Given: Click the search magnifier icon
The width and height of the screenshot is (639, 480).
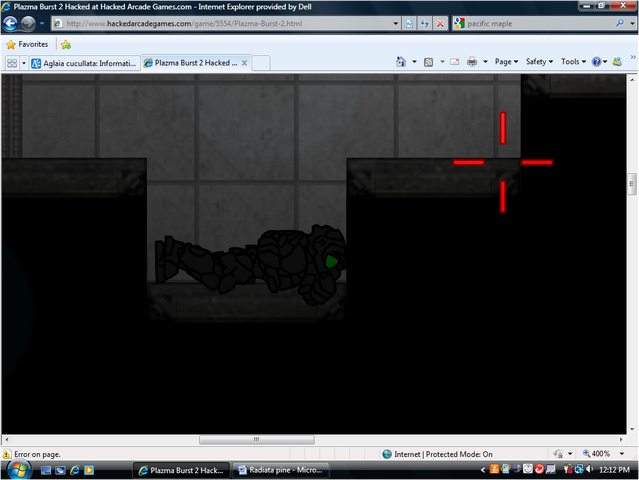Looking at the screenshot, I should (x=620, y=23).
